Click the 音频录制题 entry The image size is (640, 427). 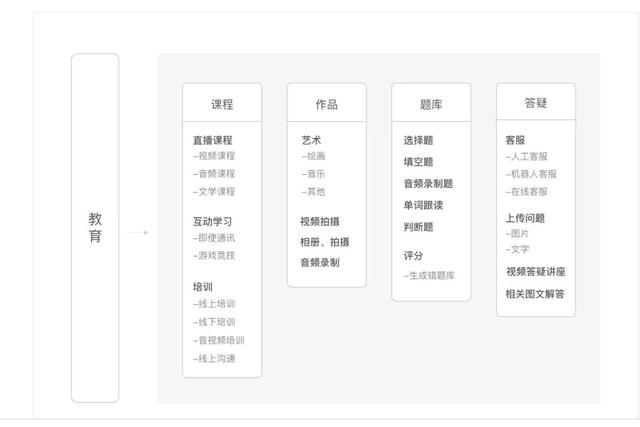click(429, 184)
